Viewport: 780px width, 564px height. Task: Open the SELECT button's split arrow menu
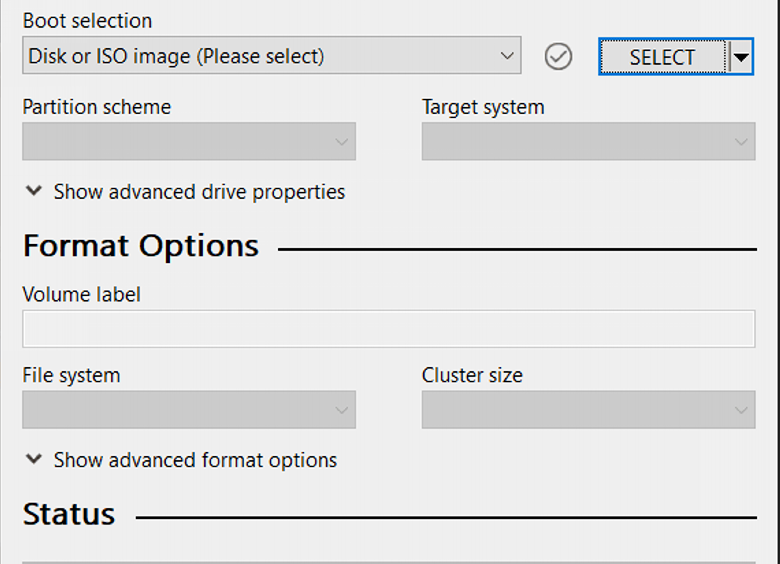click(741, 57)
